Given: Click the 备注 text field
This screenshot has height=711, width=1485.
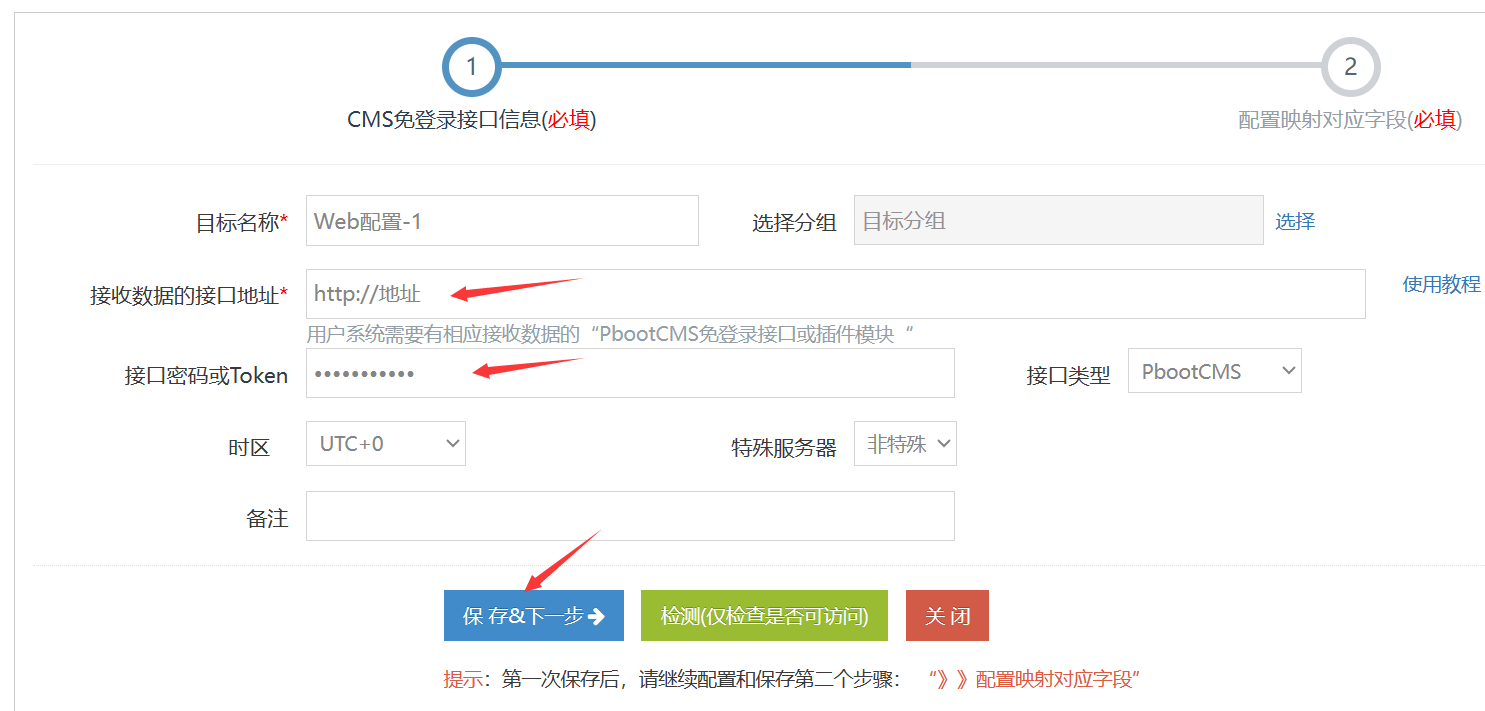Looking at the screenshot, I should click(630, 516).
